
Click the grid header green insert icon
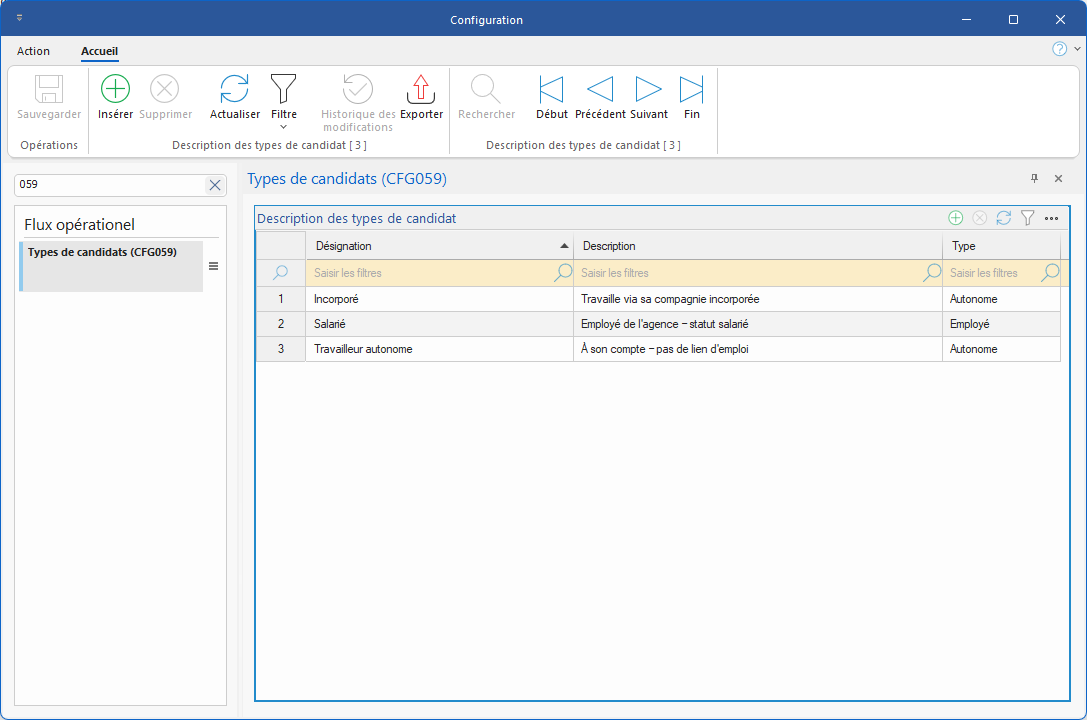coord(955,218)
